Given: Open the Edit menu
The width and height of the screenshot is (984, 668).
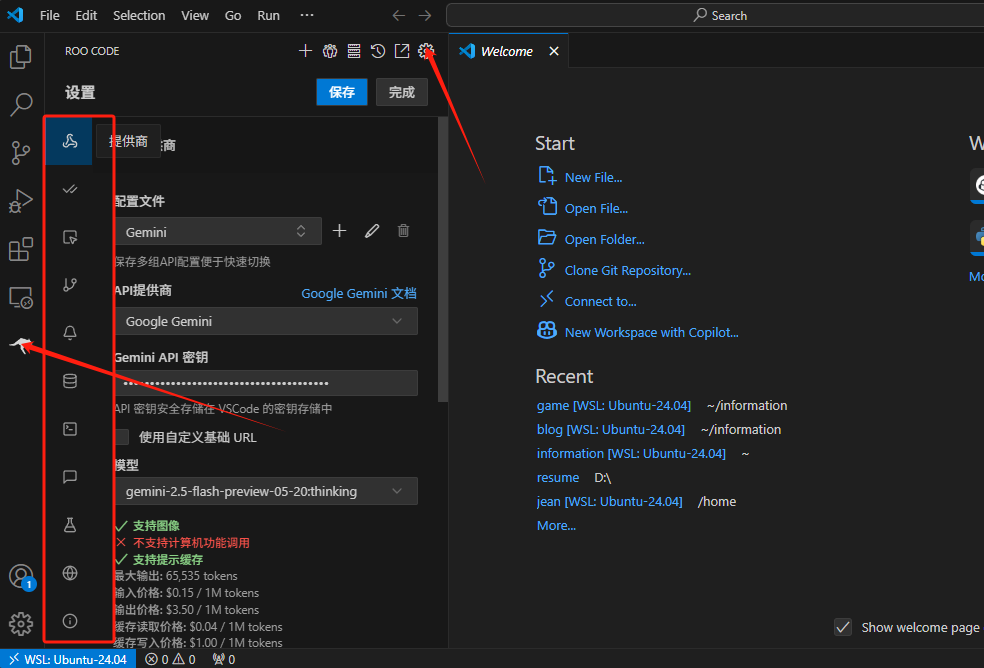Looking at the screenshot, I should 86,16.
